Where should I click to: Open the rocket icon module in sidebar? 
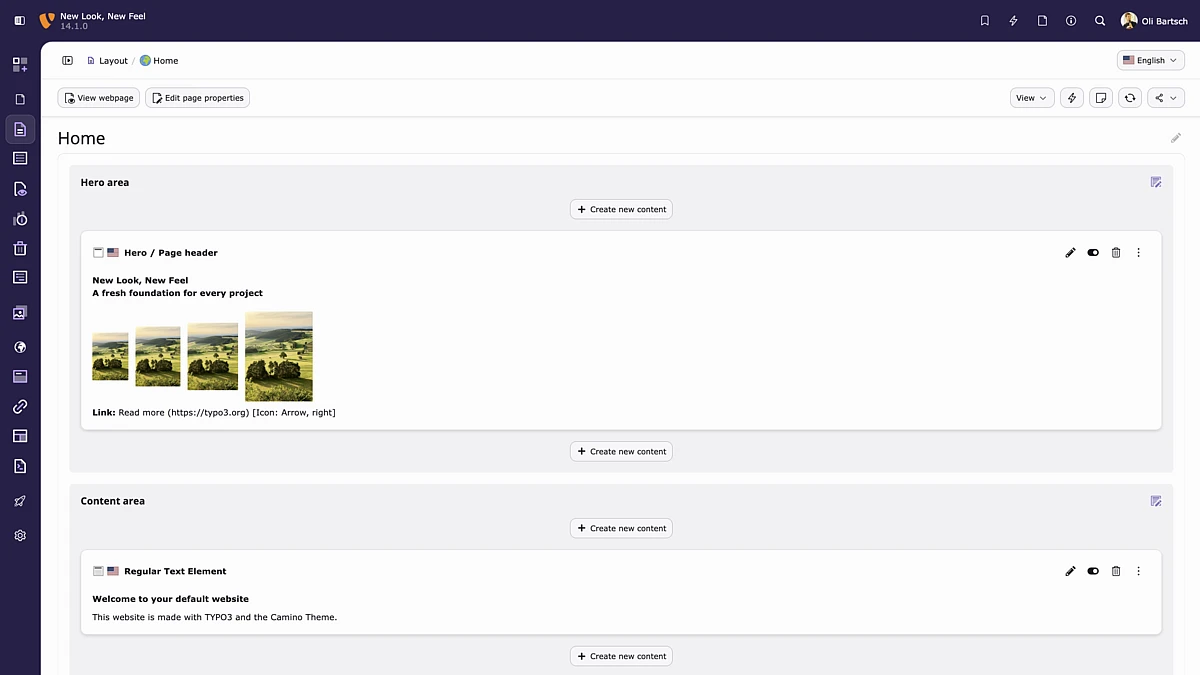point(20,501)
